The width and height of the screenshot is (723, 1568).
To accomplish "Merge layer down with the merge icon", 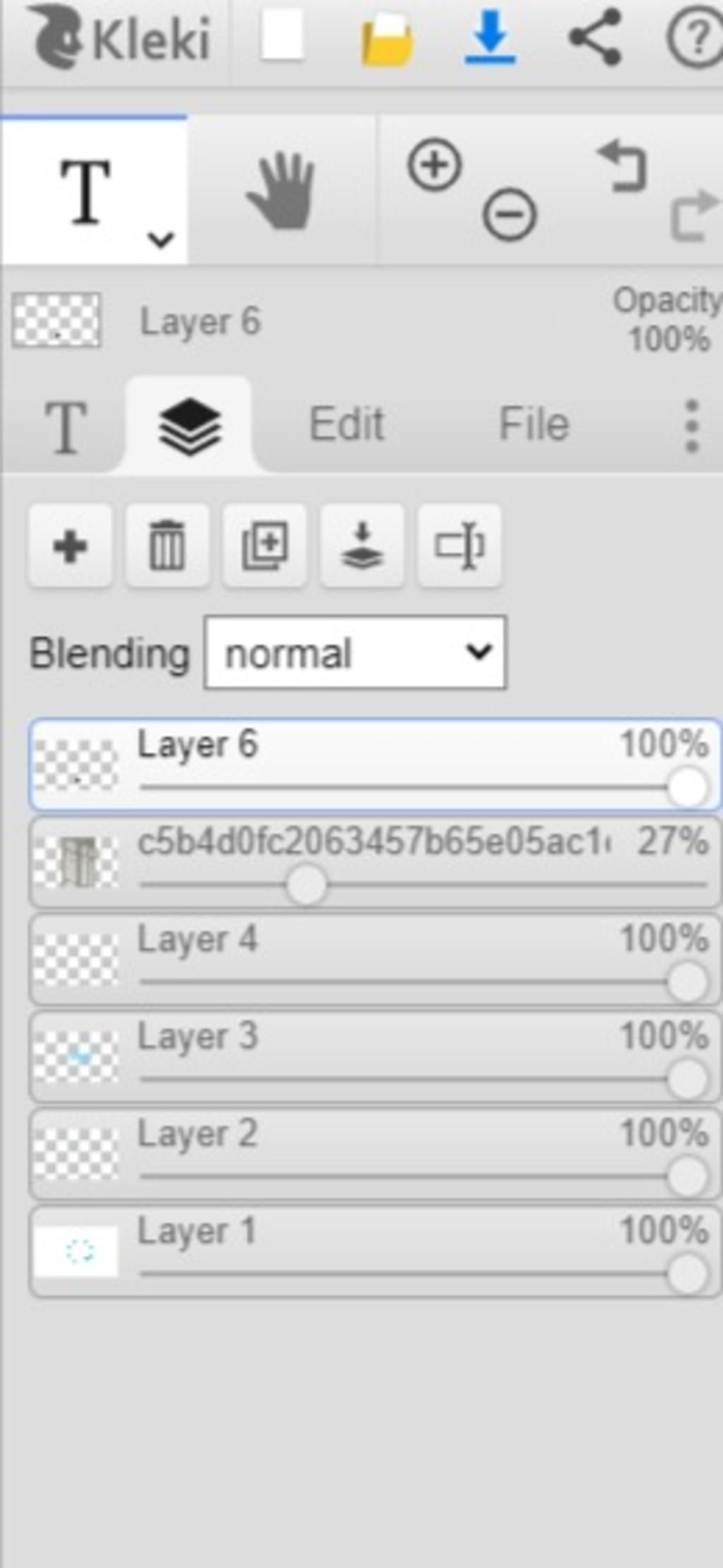I will point(362,546).
